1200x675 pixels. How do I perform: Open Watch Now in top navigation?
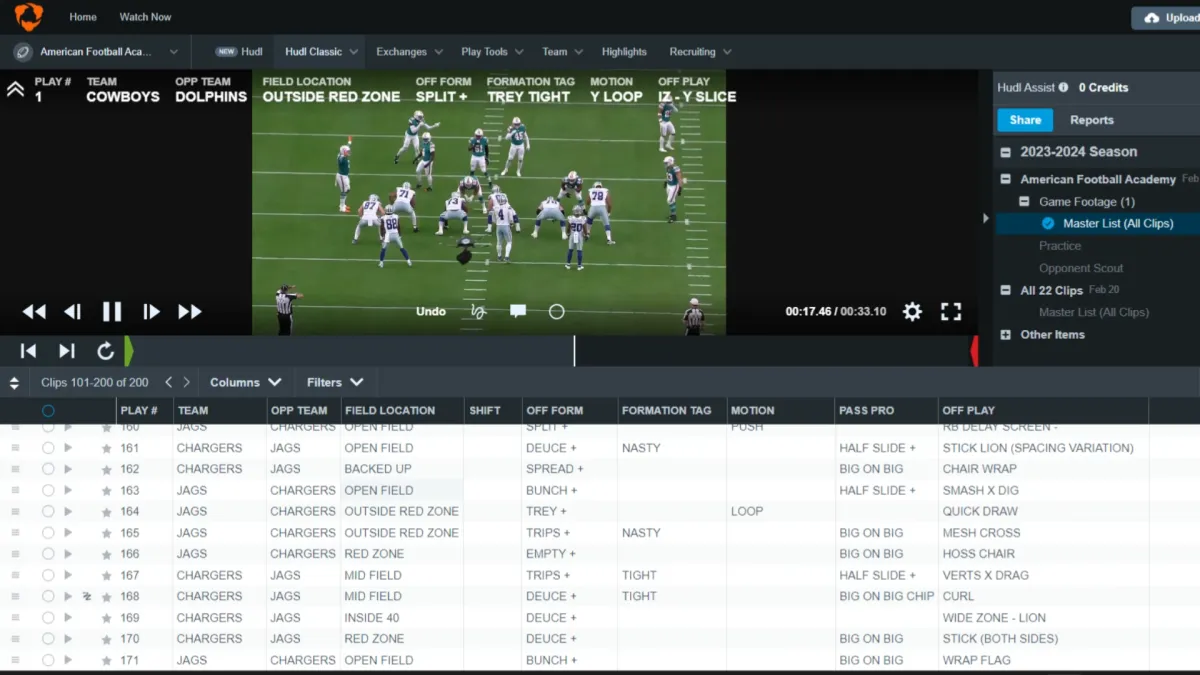[x=145, y=17]
